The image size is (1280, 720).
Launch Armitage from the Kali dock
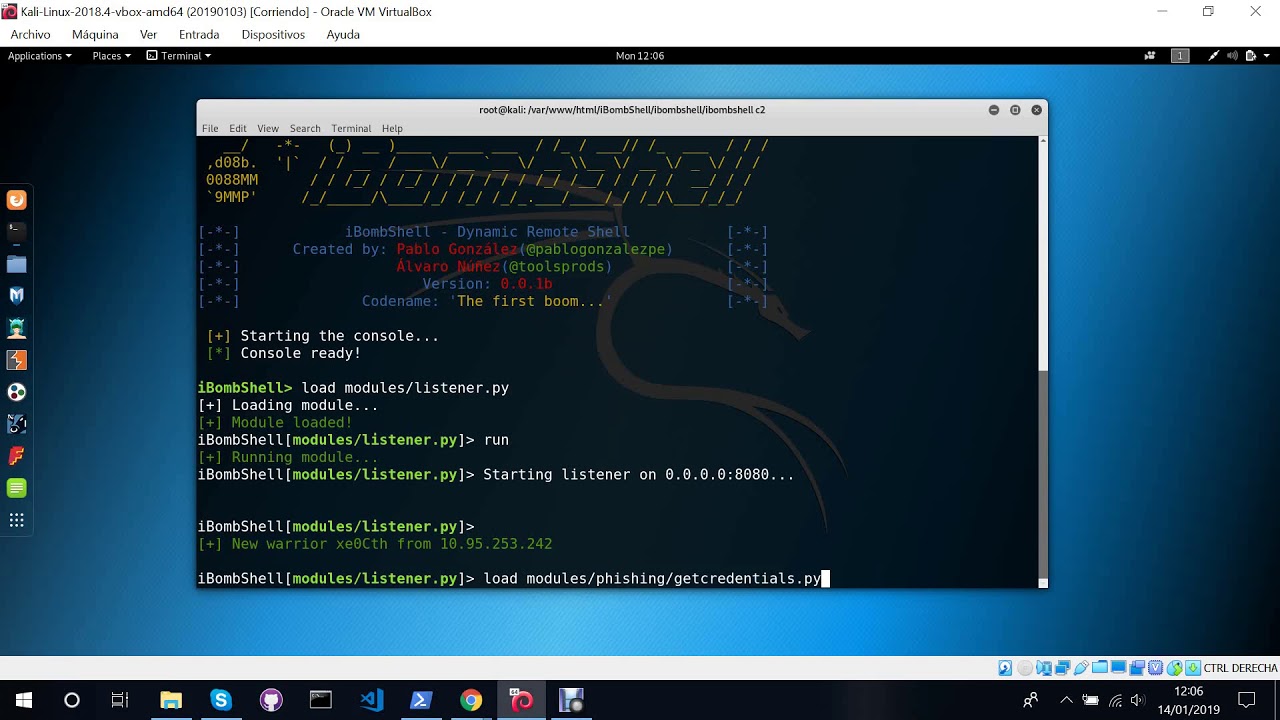click(x=16, y=328)
